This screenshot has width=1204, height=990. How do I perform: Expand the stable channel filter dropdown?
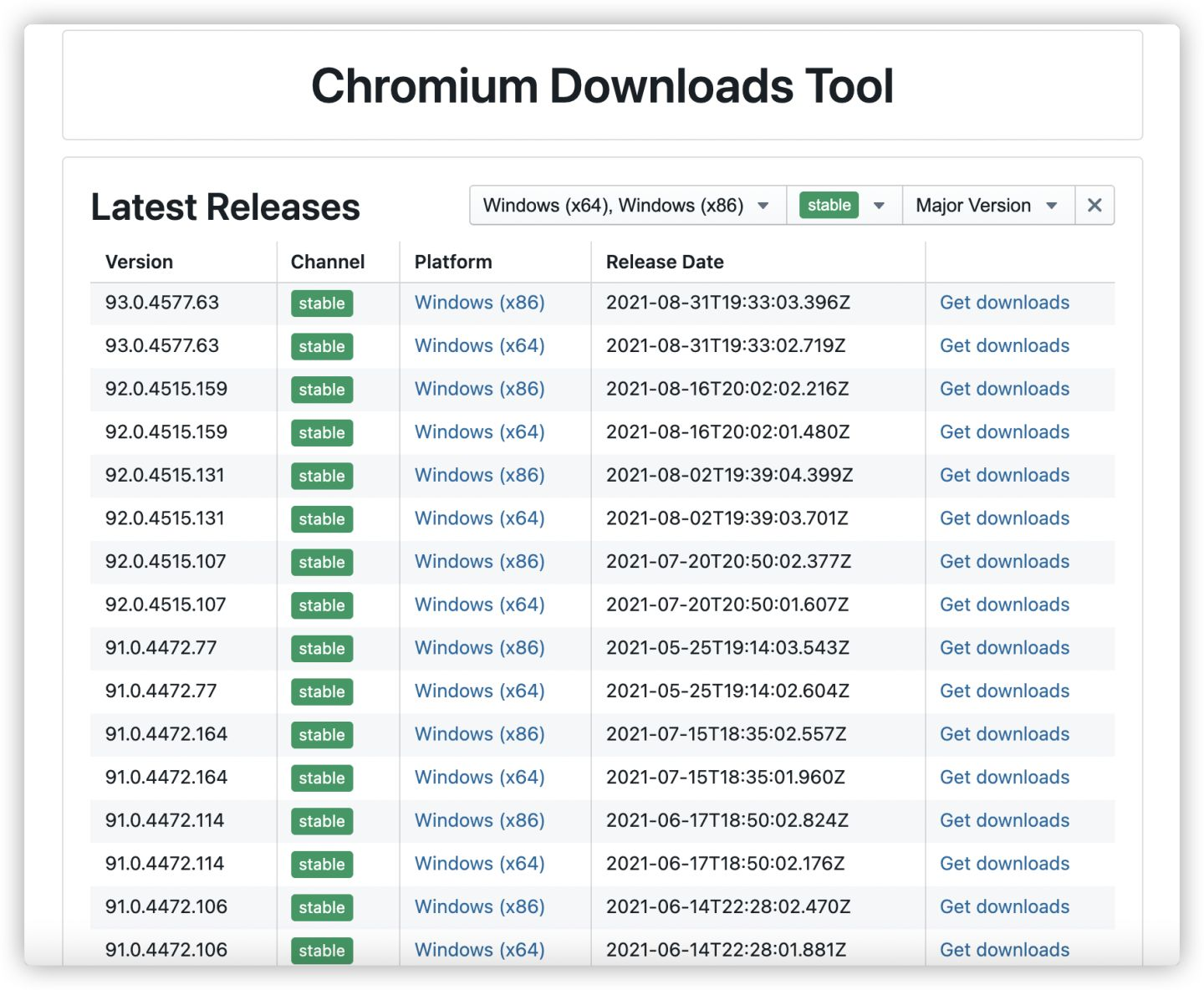(x=844, y=206)
